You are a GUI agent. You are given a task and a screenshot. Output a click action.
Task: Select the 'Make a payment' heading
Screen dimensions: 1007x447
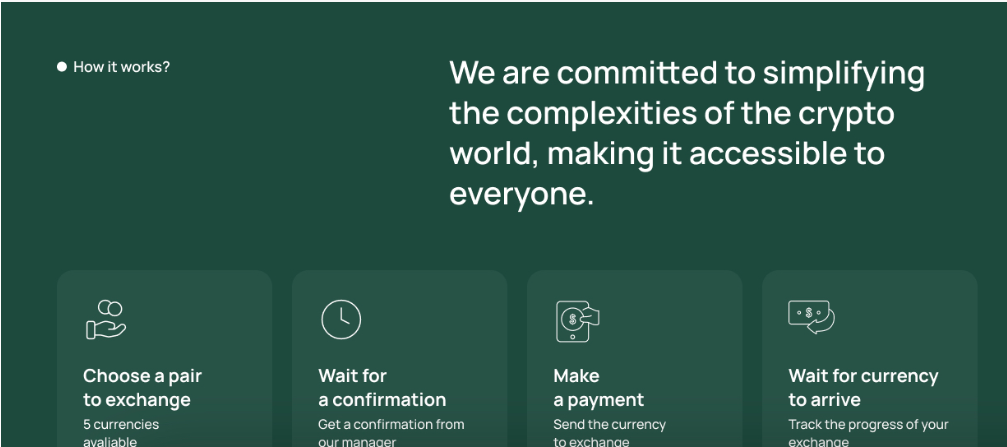tap(599, 388)
